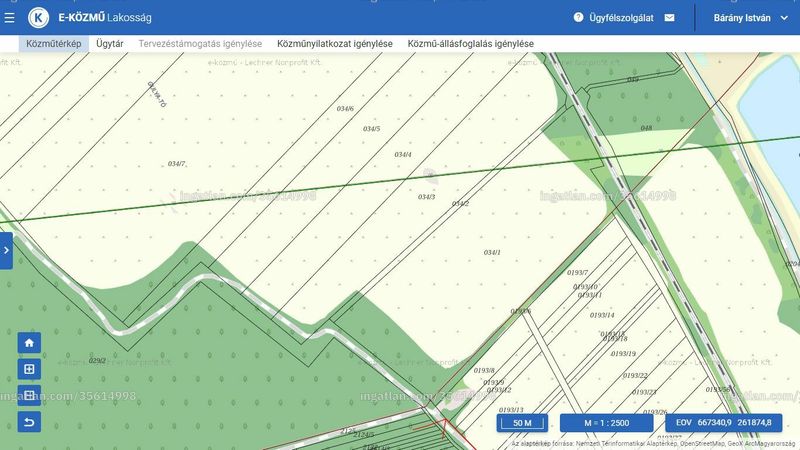Click parcel label 034/5

(x=371, y=129)
